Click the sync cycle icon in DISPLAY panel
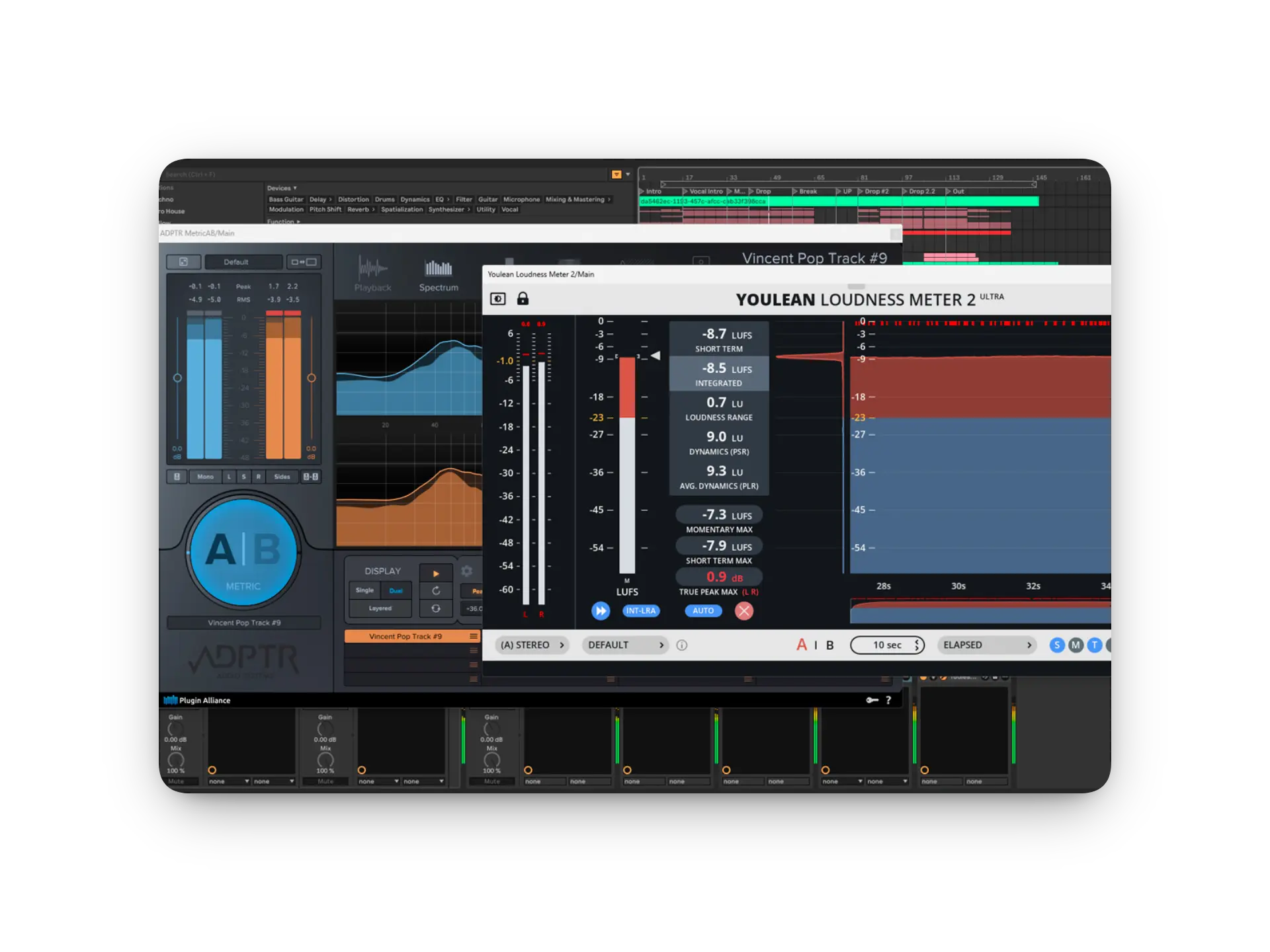Screen dimensions: 1270x952 436,608
